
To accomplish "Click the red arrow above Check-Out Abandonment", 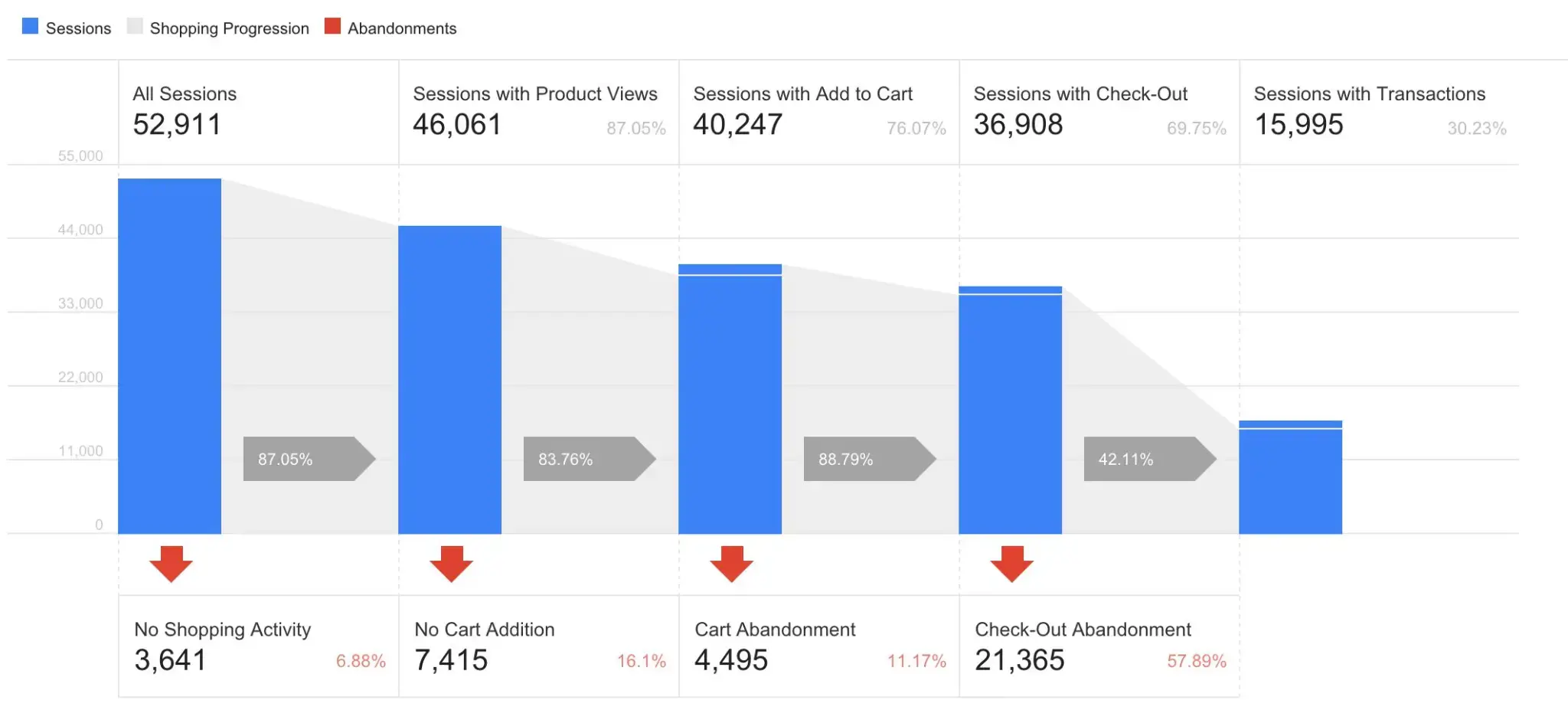I will (x=1011, y=564).
